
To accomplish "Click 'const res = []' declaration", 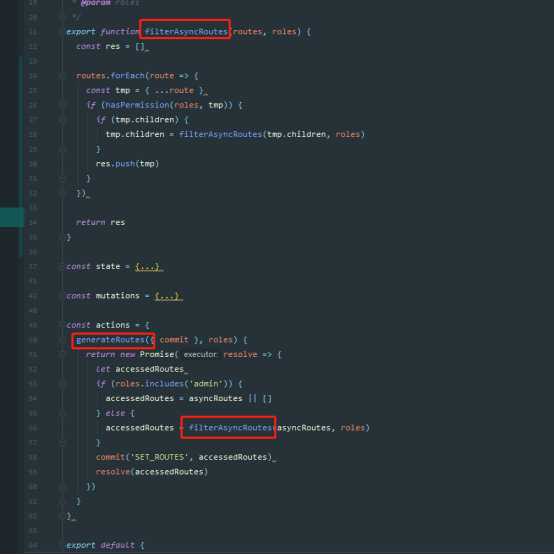I will [110, 47].
